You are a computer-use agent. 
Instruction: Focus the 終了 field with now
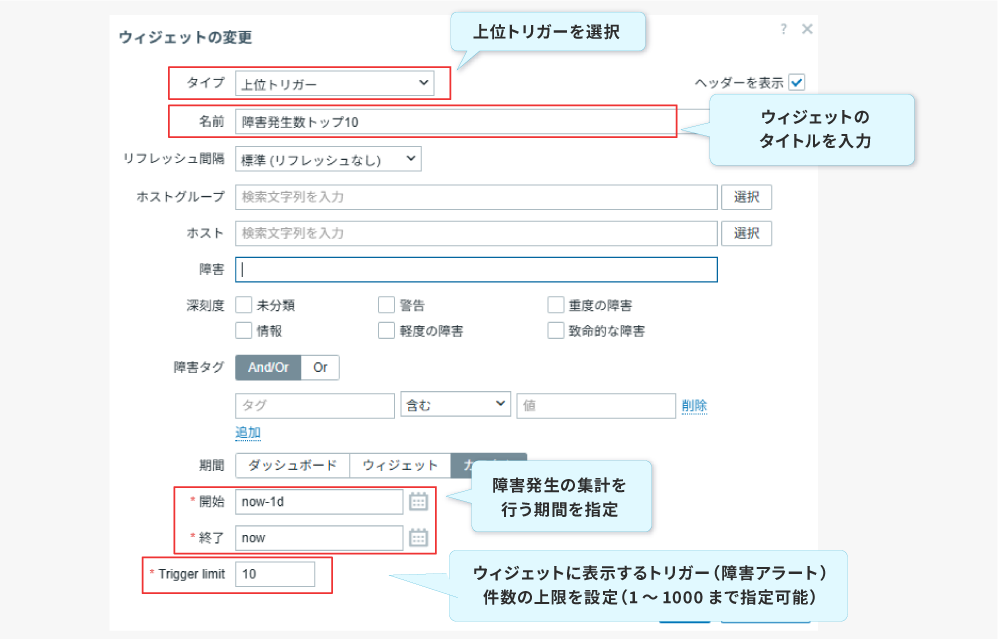coord(319,538)
